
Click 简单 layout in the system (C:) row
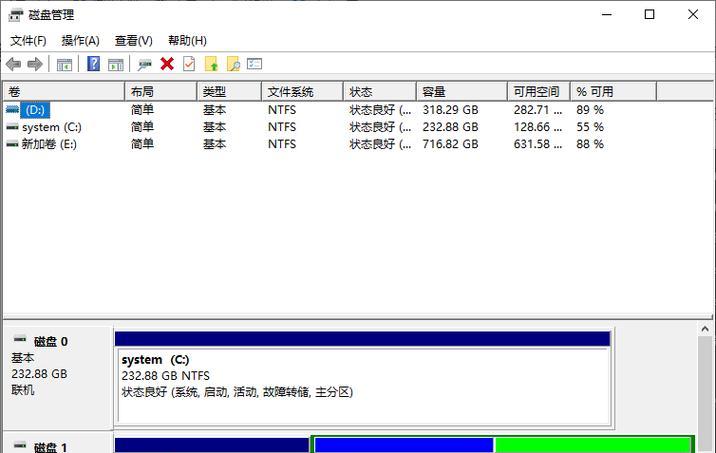click(142, 127)
